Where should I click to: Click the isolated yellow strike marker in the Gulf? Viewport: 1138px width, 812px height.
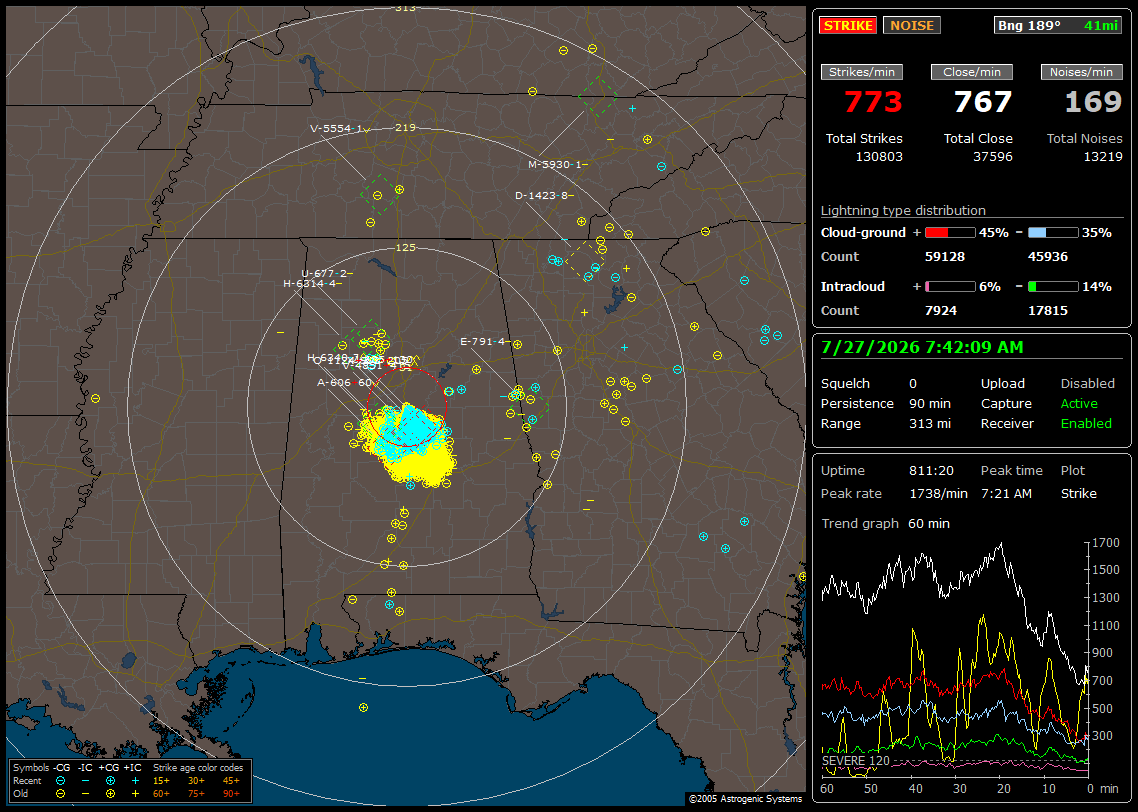364,708
